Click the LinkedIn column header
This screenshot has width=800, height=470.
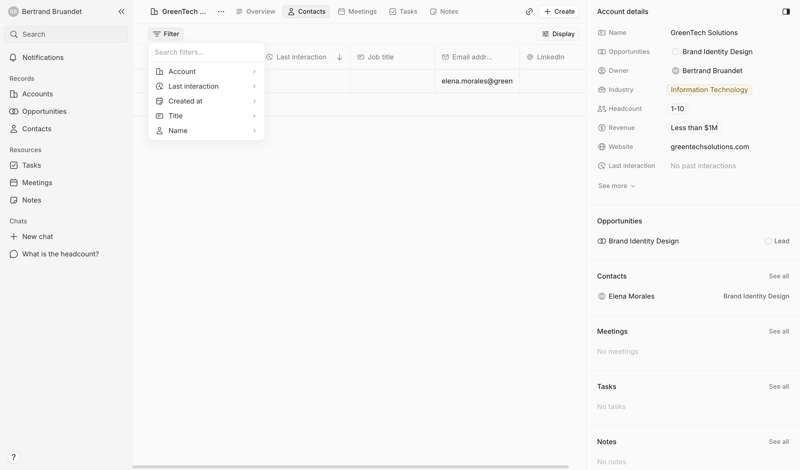(x=553, y=57)
